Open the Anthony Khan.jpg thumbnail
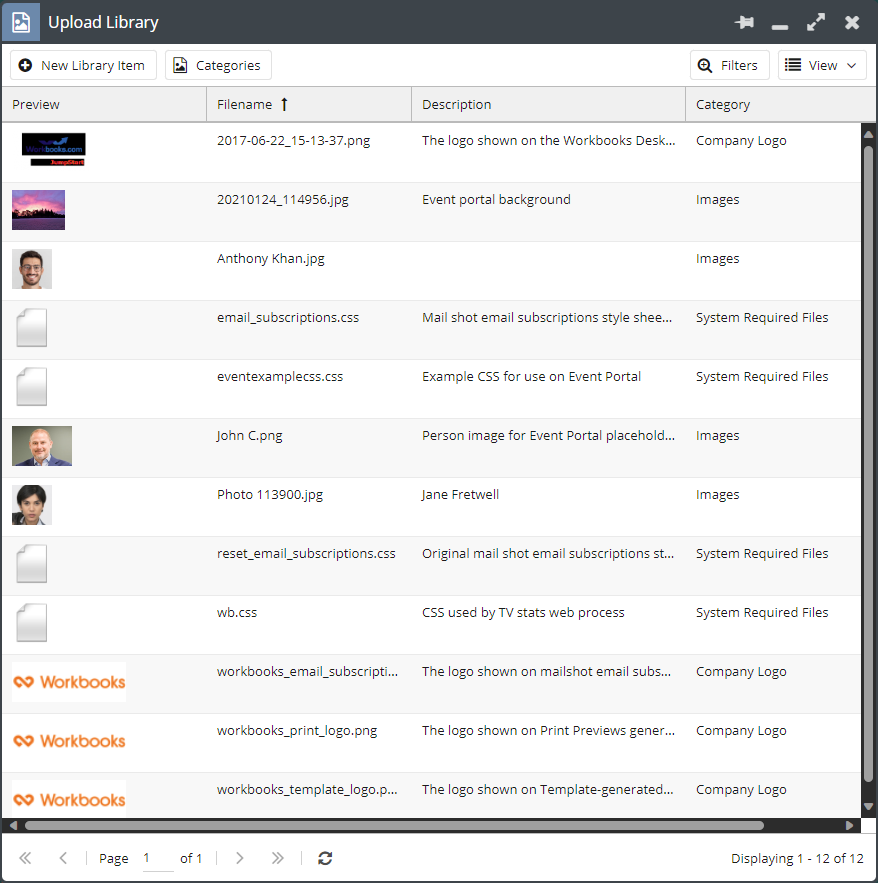Image resolution: width=878 pixels, height=883 pixels. pos(32,269)
